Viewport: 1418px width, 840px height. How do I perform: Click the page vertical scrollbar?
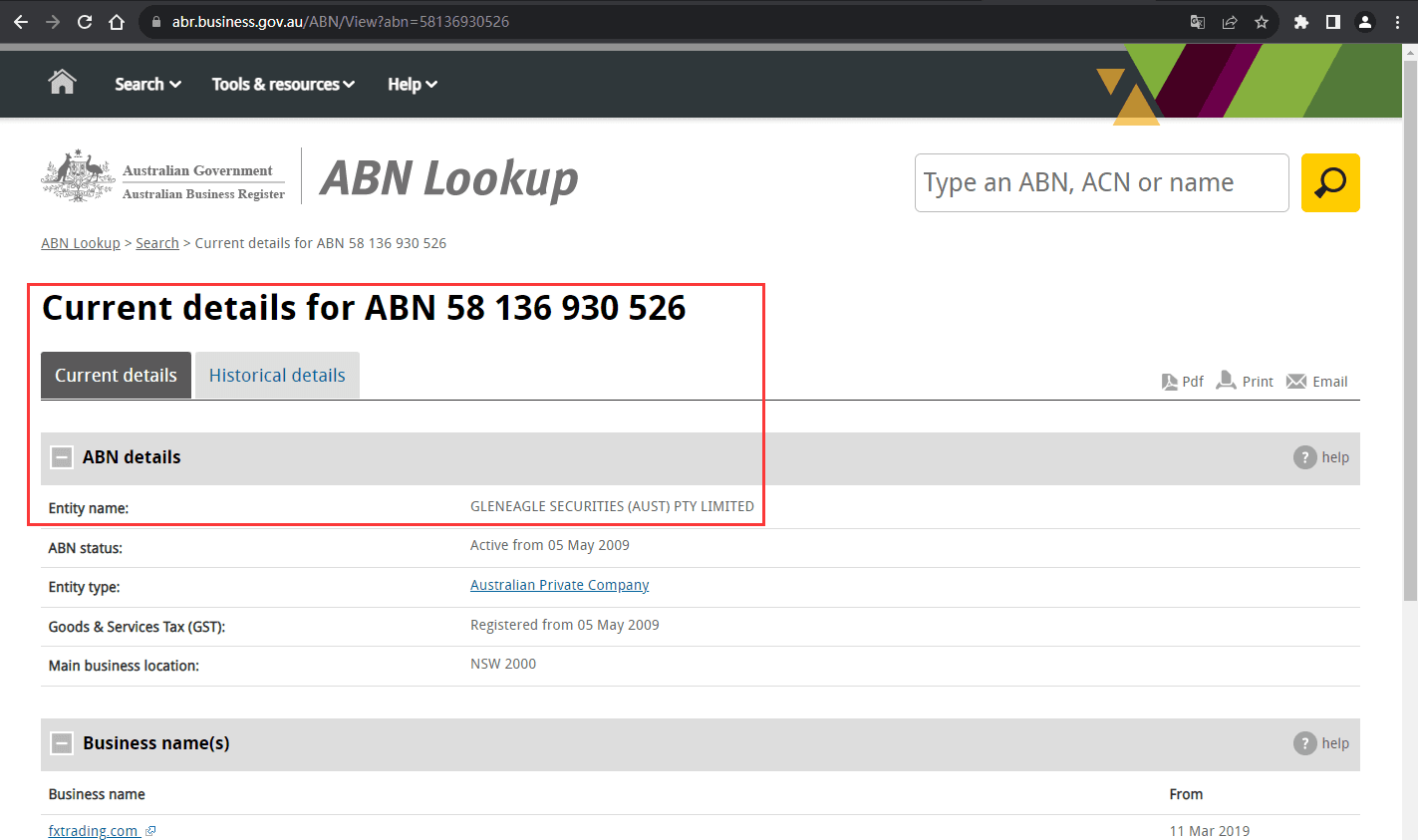[x=1410, y=329]
